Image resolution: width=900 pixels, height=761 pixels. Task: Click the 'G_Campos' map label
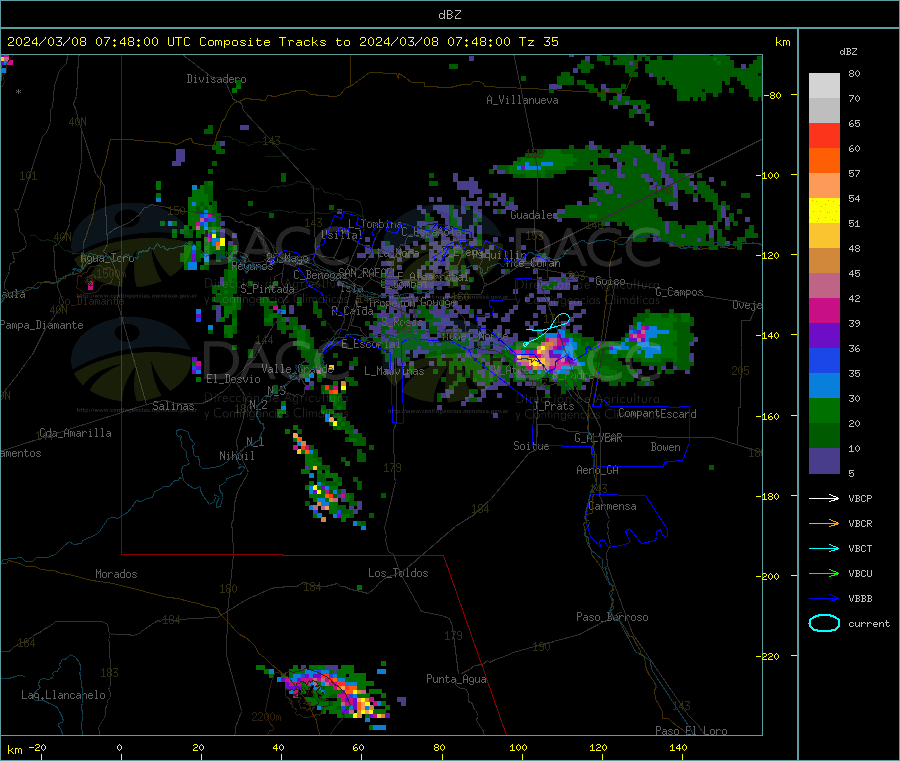(679, 292)
